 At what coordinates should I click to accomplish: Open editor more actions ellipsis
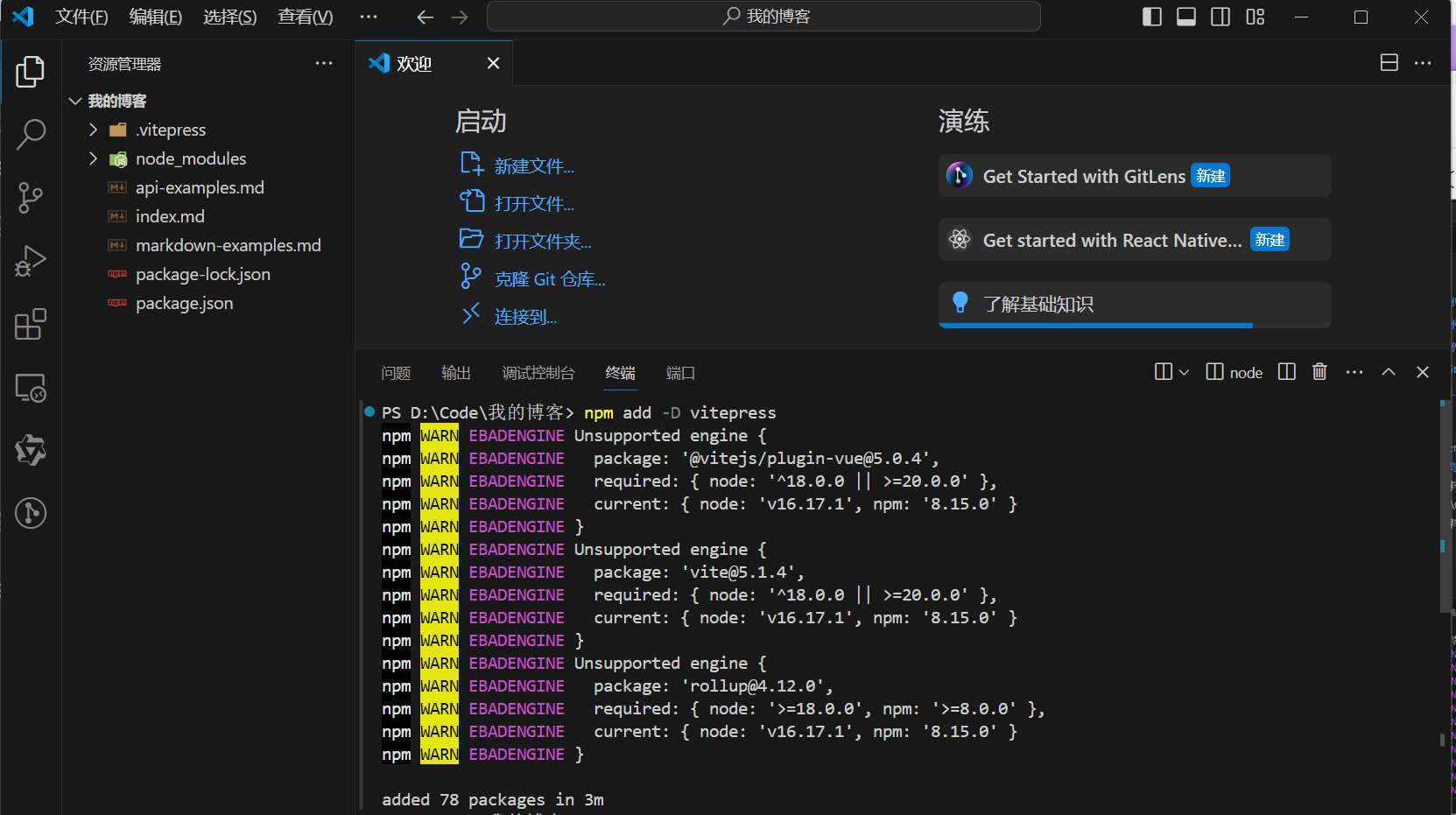(1423, 62)
